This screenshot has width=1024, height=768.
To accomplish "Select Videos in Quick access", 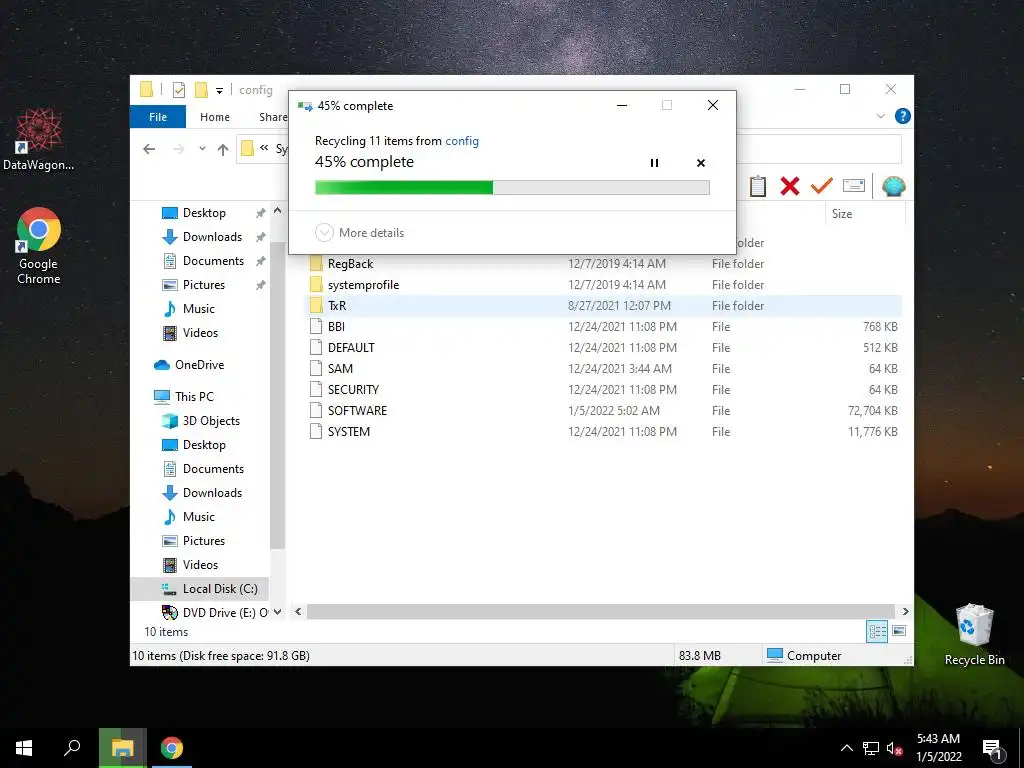I will (200, 332).
